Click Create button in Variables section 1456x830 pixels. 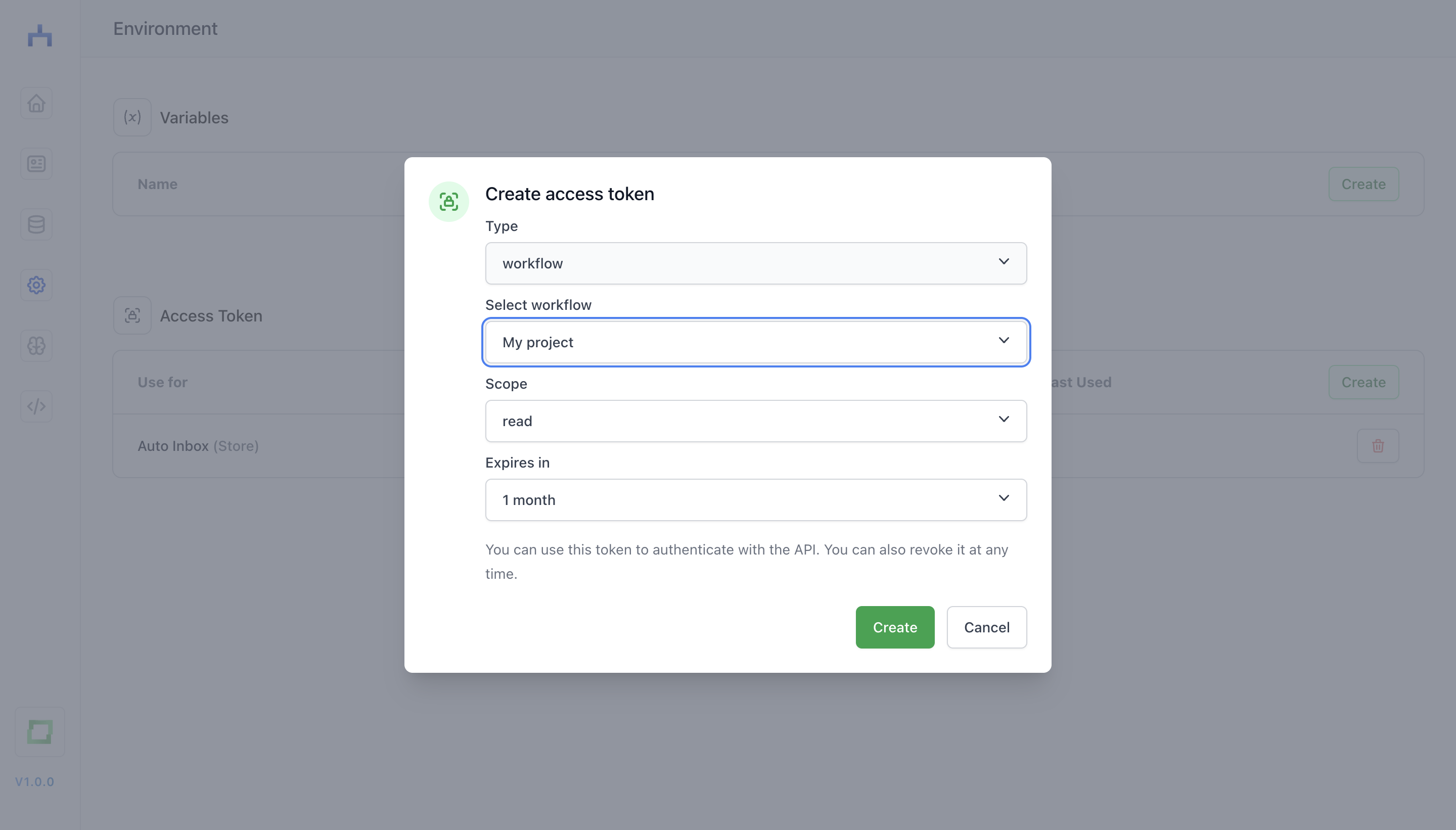tap(1363, 184)
